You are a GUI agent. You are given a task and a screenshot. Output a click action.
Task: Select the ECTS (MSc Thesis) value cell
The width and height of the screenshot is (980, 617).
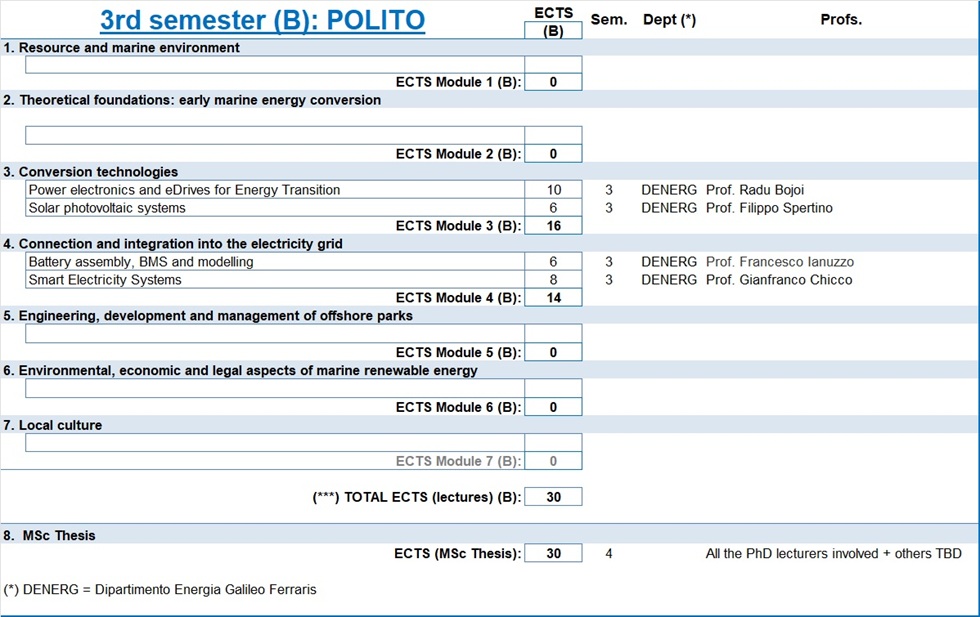(553, 554)
